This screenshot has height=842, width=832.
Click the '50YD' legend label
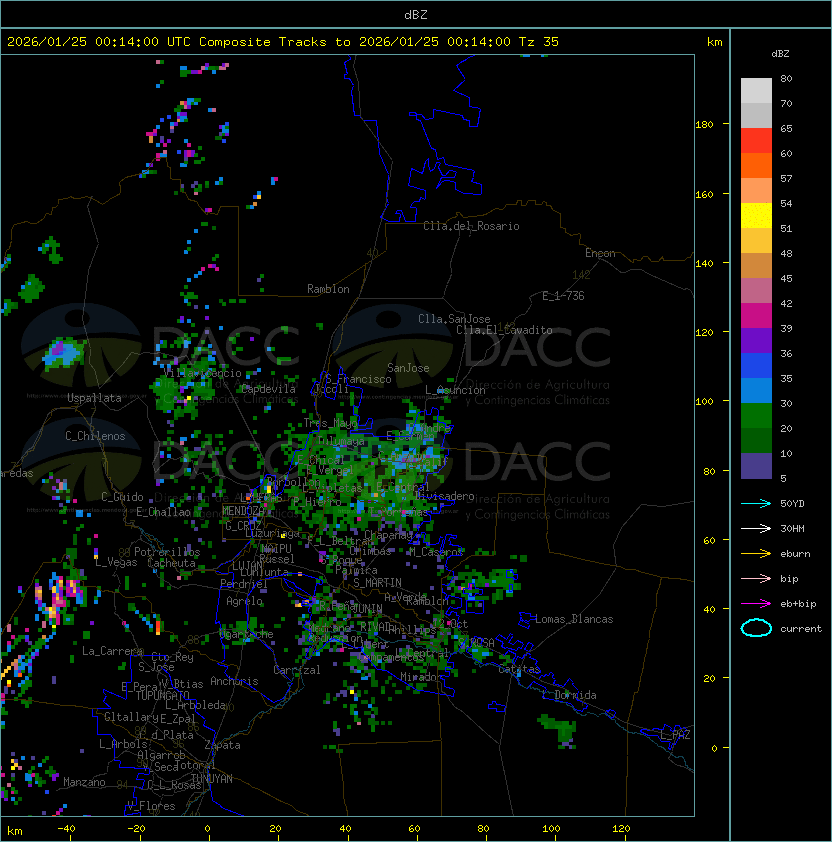[792, 503]
